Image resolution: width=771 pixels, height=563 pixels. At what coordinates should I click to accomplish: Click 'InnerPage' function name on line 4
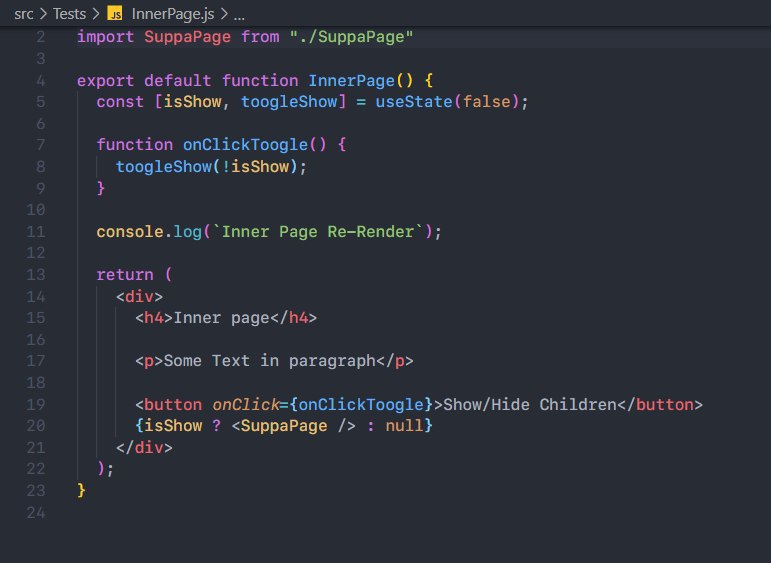(x=352, y=80)
